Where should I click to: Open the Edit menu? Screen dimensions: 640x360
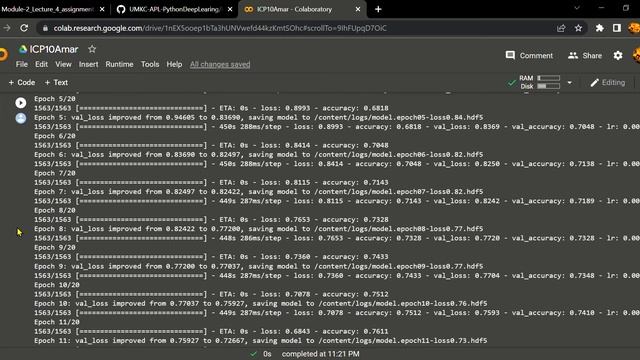(x=41, y=64)
